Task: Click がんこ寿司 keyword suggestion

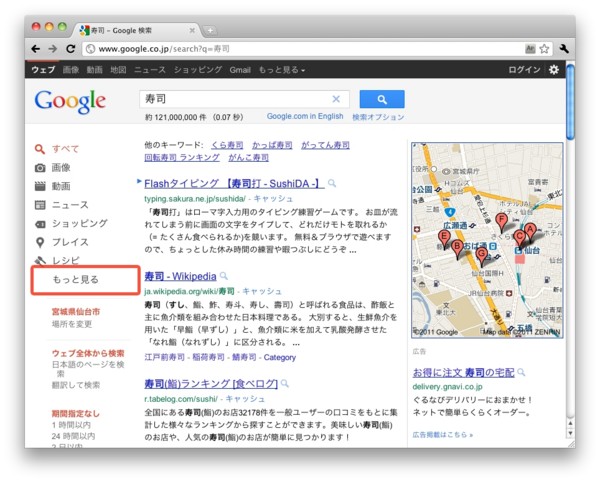Action: coord(249,157)
